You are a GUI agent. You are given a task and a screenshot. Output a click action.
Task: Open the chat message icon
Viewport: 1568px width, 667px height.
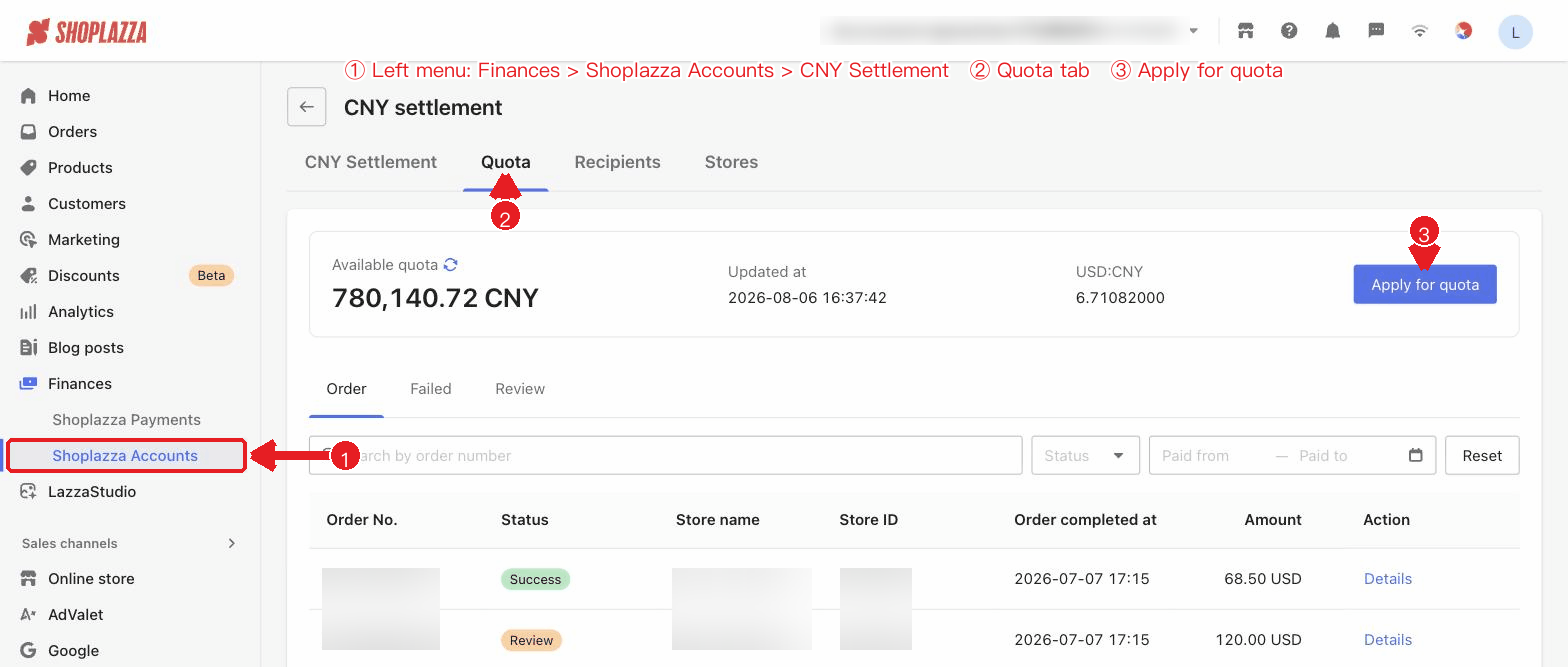click(x=1376, y=31)
